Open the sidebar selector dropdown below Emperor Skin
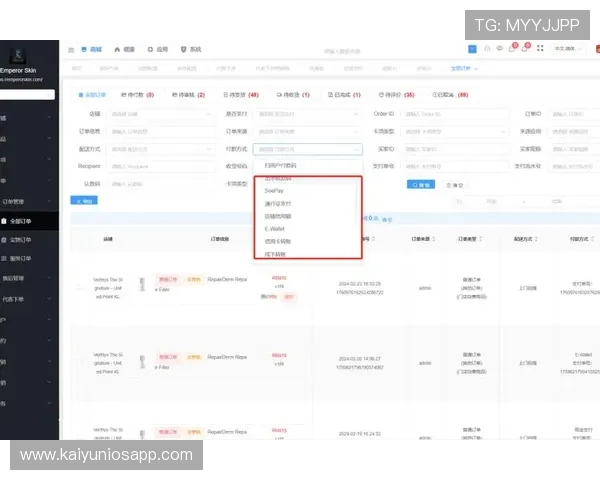This screenshot has width=600, height=480. [x=27, y=95]
